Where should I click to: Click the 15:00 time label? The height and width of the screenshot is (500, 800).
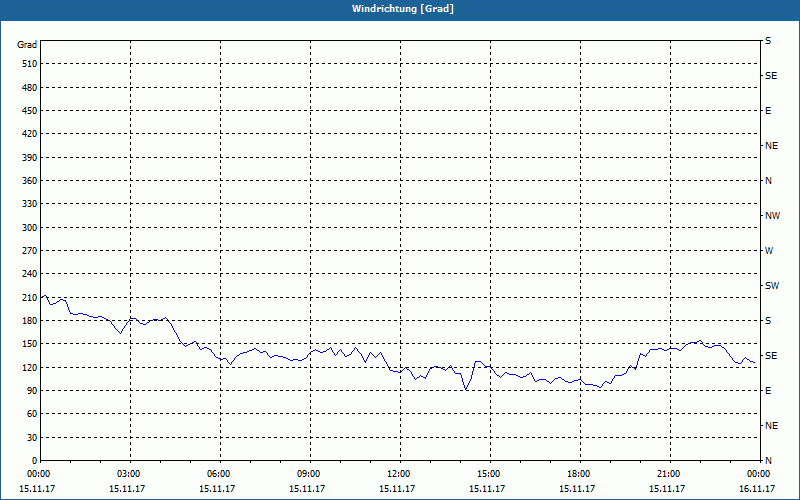tap(490, 473)
